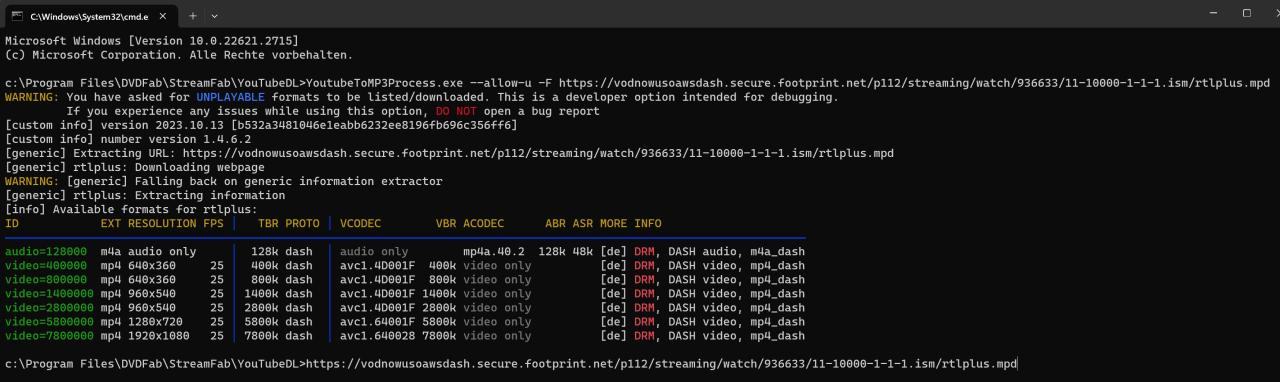Click the cmd.exe tab icon
The image size is (1280, 382).
click(x=17, y=16)
